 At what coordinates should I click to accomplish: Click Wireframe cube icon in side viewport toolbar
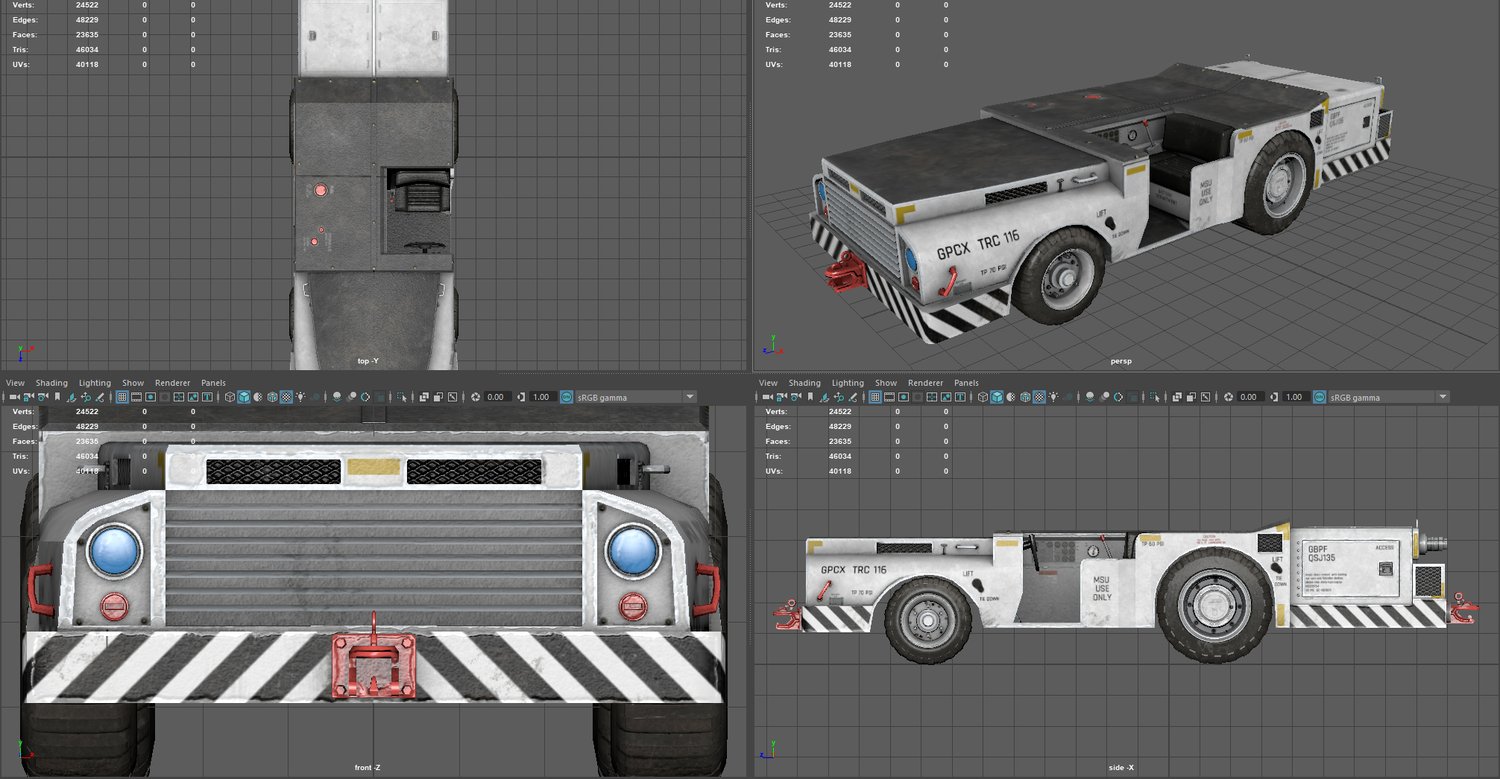(x=983, y=397)
